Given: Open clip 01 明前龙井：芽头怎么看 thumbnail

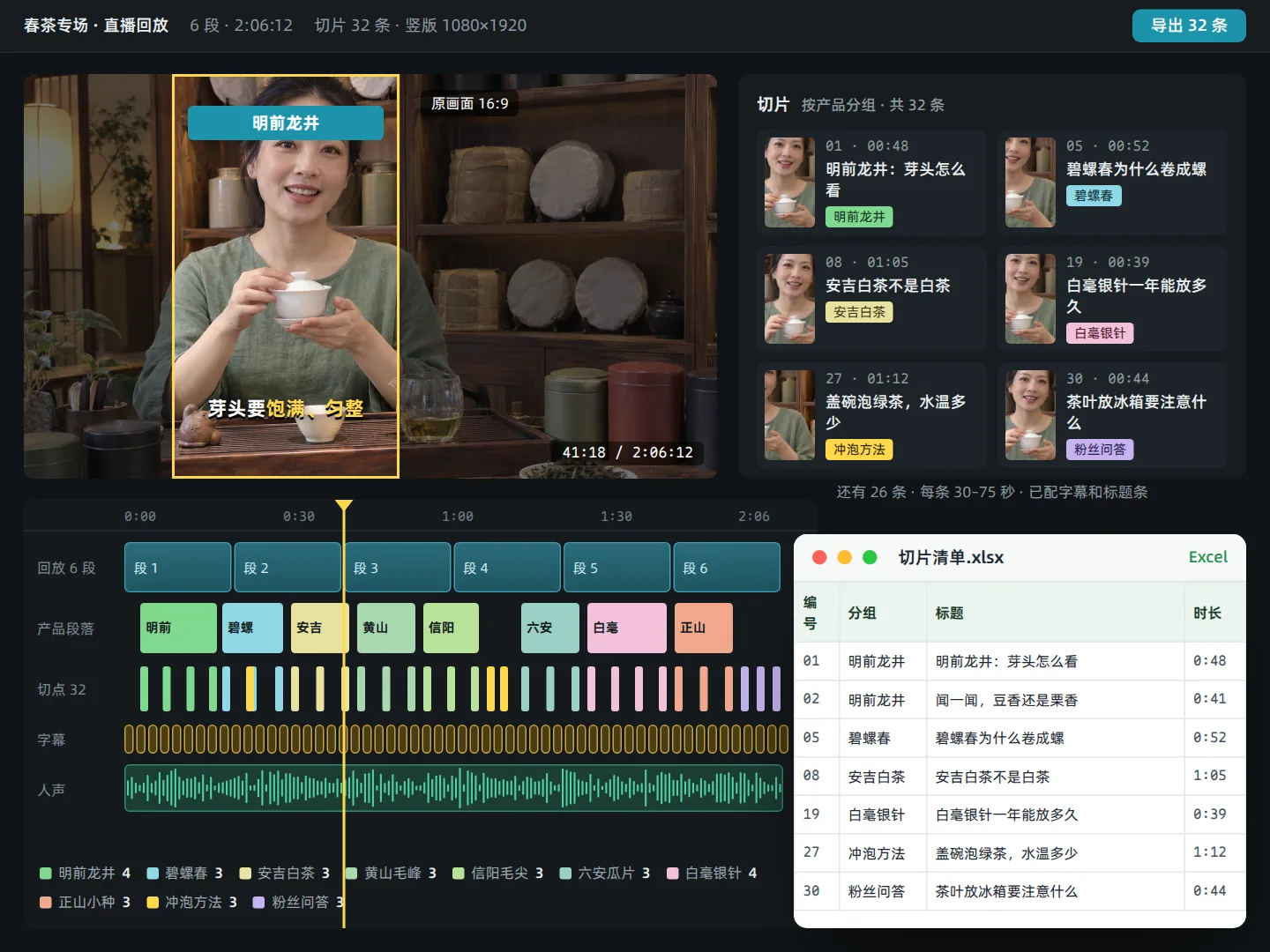Looking at the screenshot, I should tap(789, 182).
